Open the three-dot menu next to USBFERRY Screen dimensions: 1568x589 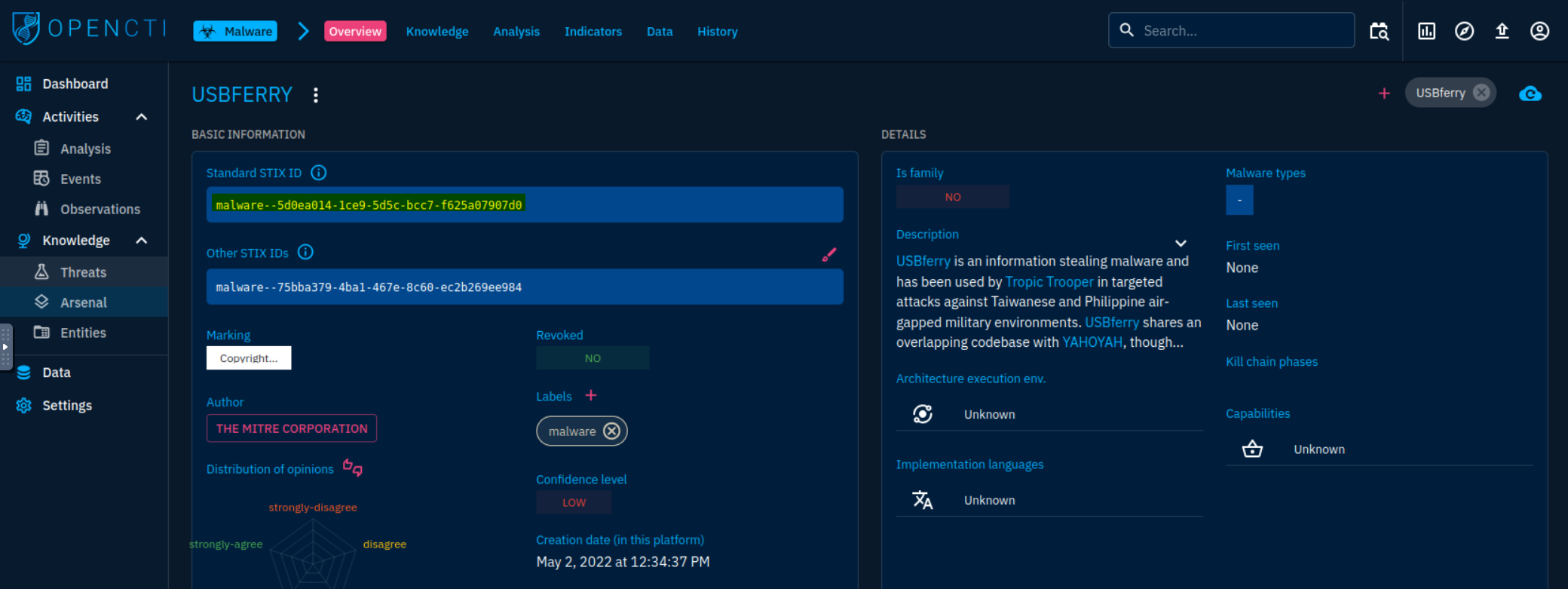click(x=316, y=95)
